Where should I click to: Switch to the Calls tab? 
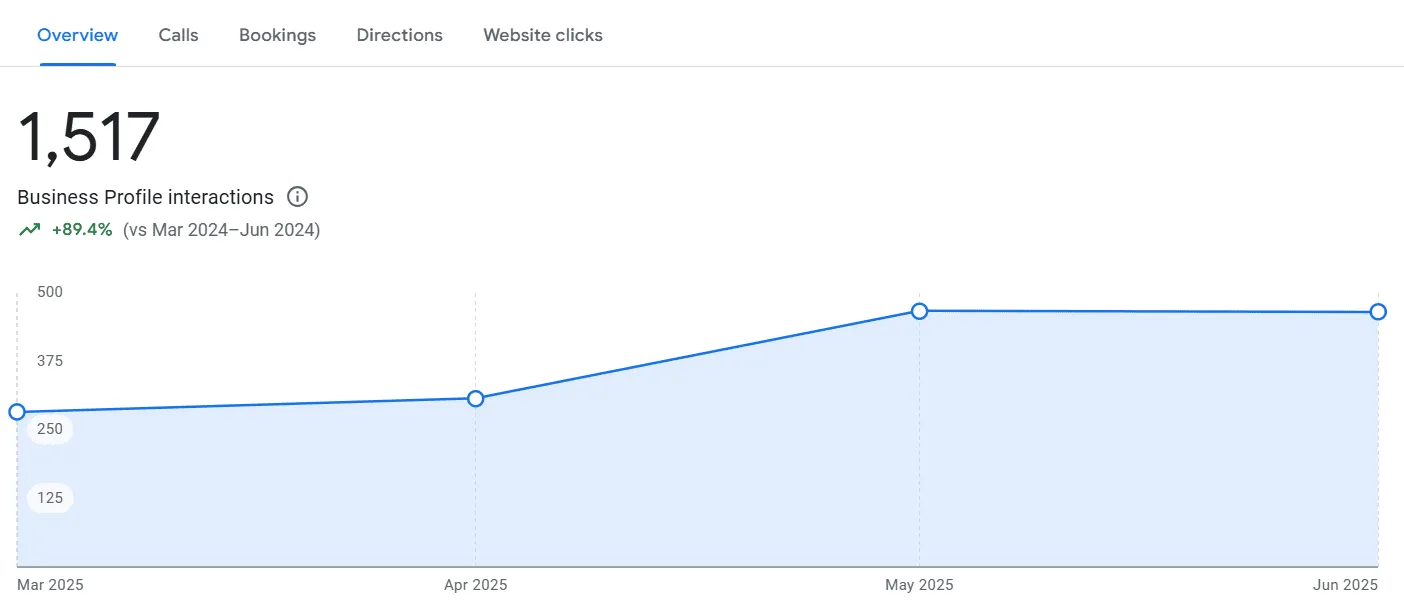click(178, 34)
